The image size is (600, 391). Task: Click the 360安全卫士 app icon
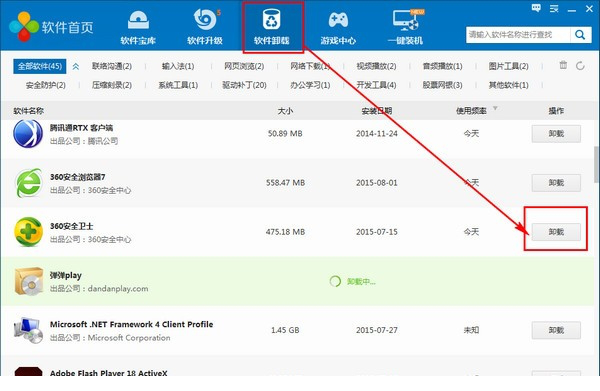[28, 232]
